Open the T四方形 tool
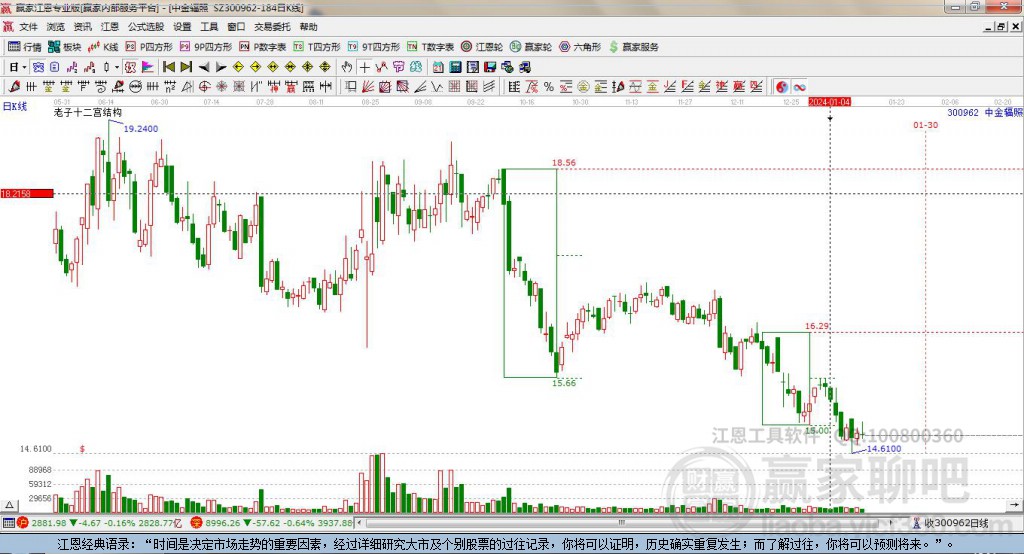 317,47
